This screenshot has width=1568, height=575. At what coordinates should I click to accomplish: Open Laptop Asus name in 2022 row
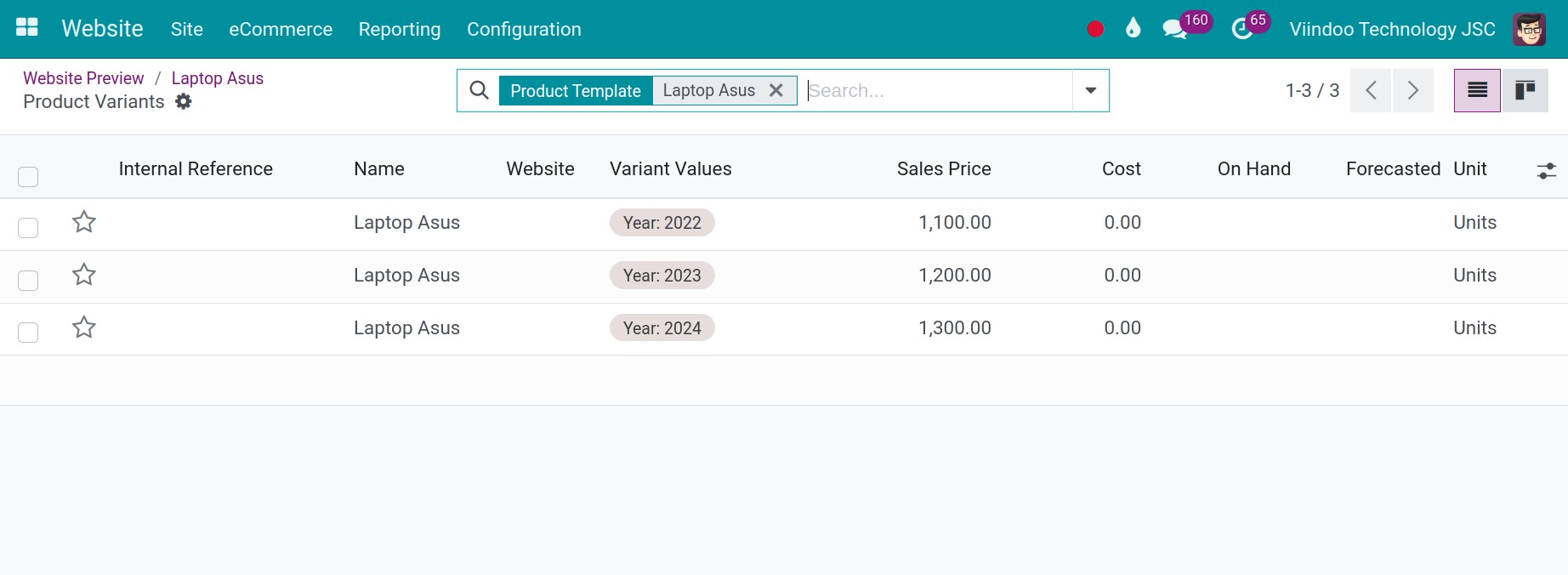pyautogui.click(x=406, y=223)
